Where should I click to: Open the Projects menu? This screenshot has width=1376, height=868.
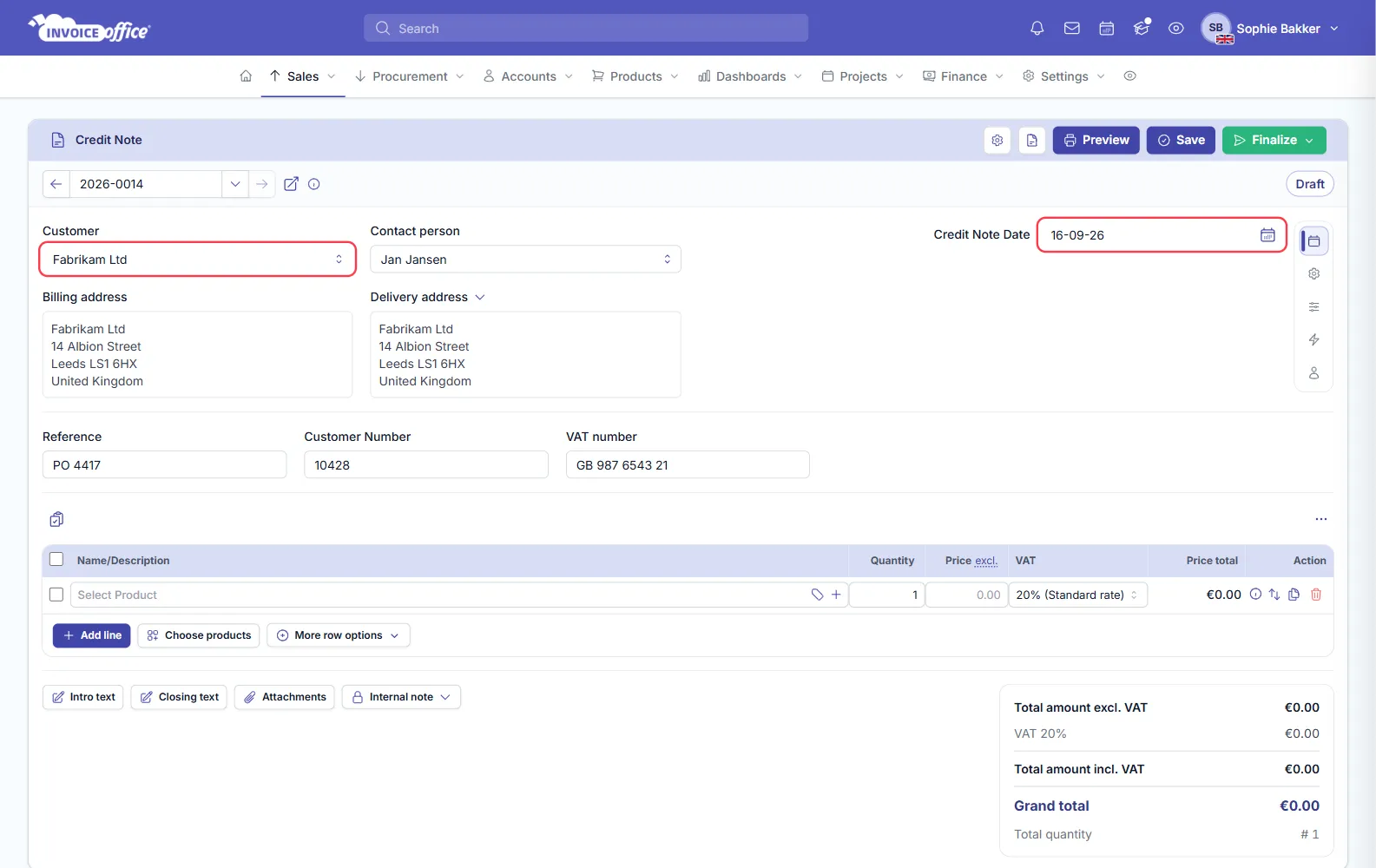[x=863, y=76]
